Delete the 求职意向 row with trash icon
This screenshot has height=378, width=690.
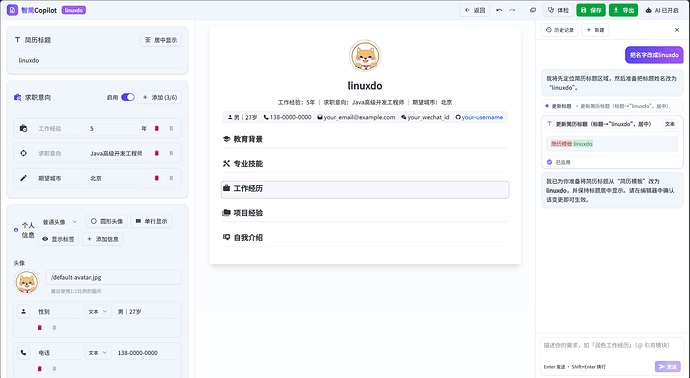click(157, 153)
